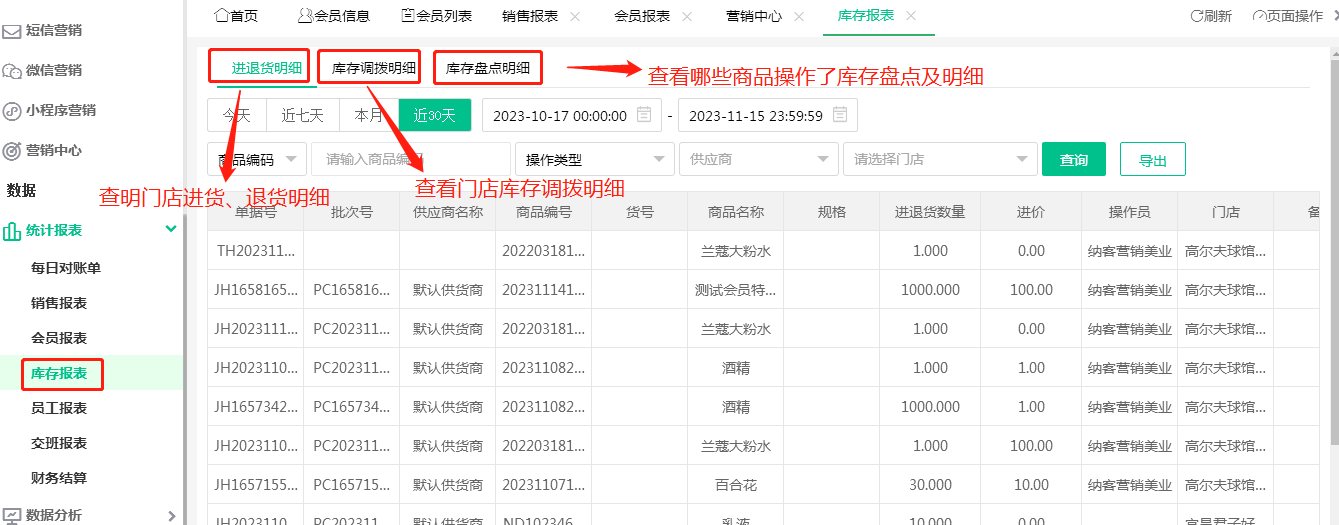Open 员工报表 in sidebar menu
This screenshot has height=525, width=1339.
click(59, 408)
